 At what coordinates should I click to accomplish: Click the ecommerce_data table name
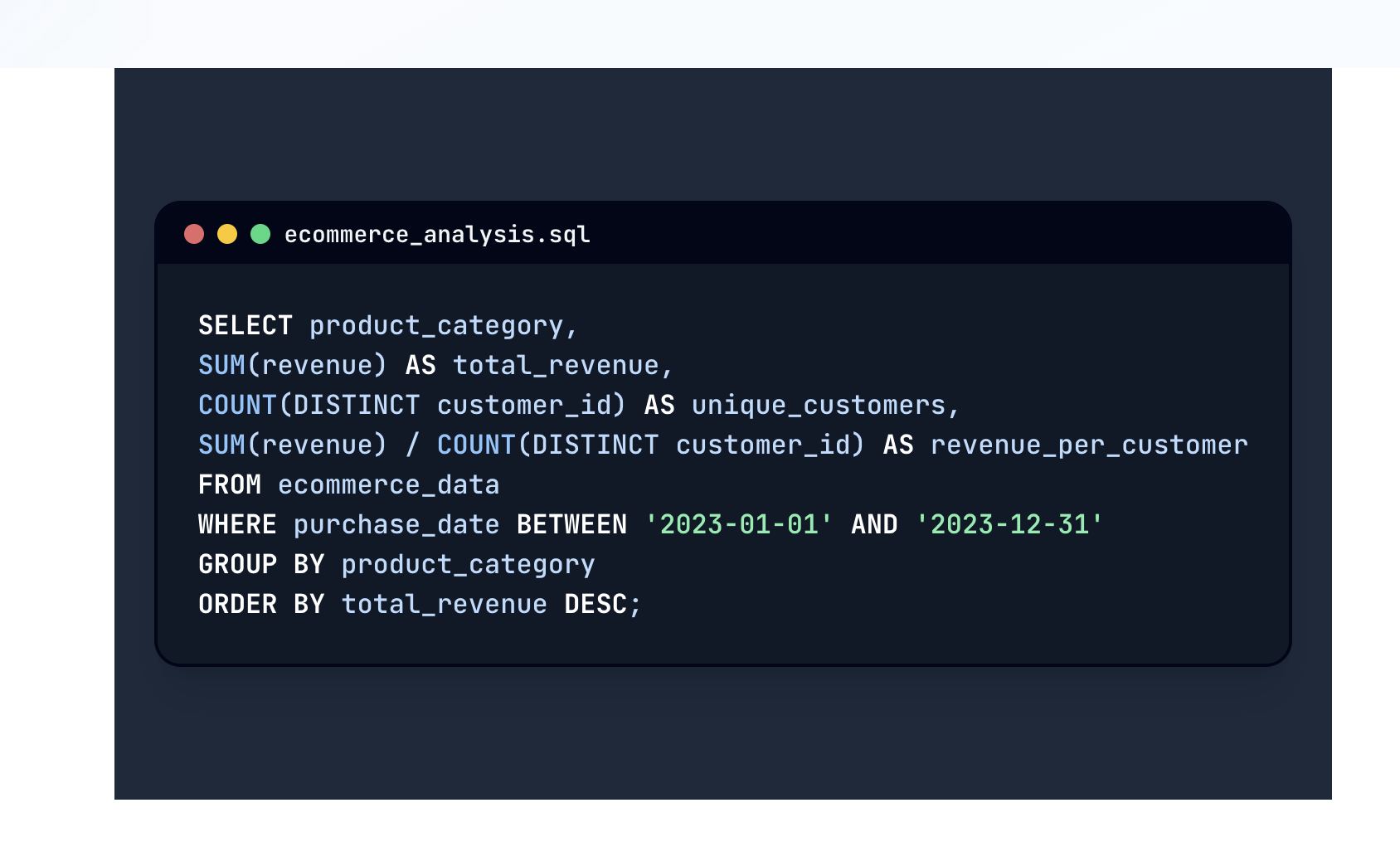pos(388,485)
